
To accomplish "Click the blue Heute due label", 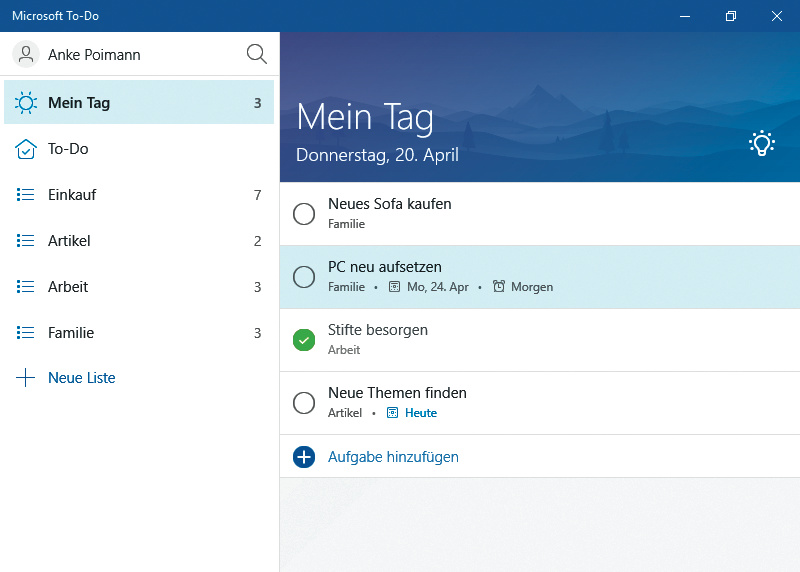I will click(x=421, y=413).
